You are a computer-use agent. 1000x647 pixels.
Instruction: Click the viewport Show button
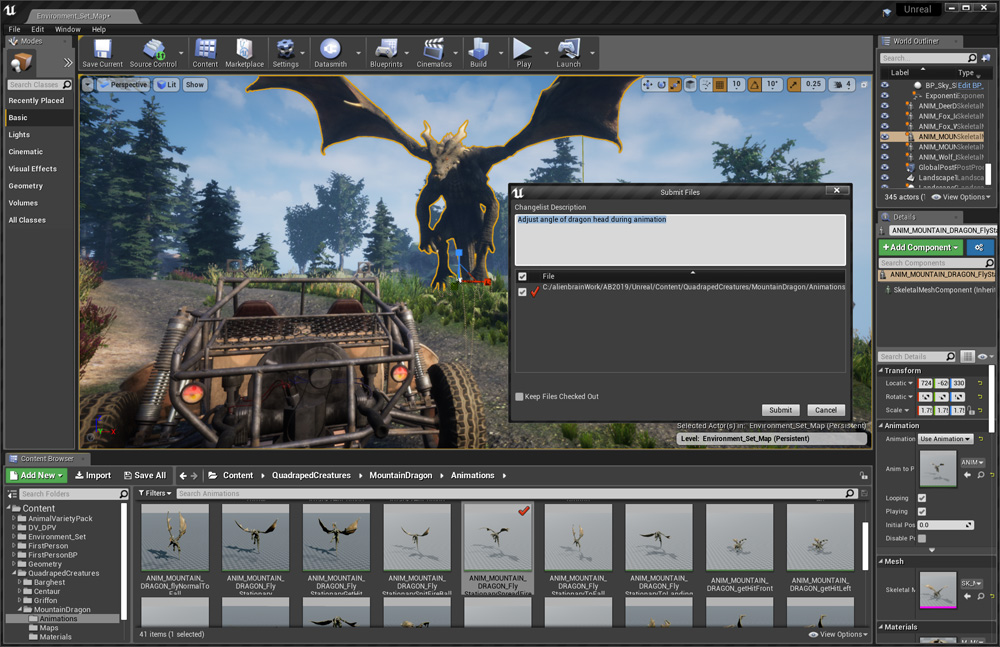point(195,84)
